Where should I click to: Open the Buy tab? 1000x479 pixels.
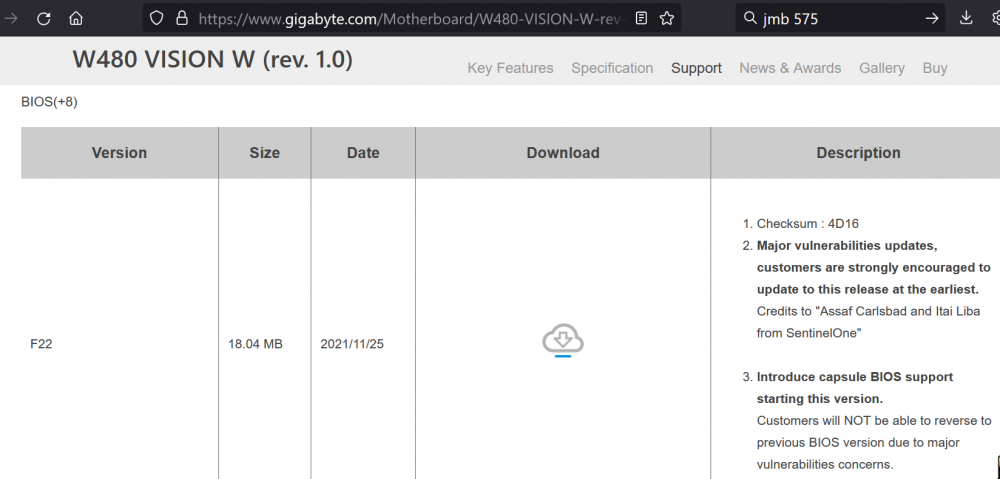935,68
